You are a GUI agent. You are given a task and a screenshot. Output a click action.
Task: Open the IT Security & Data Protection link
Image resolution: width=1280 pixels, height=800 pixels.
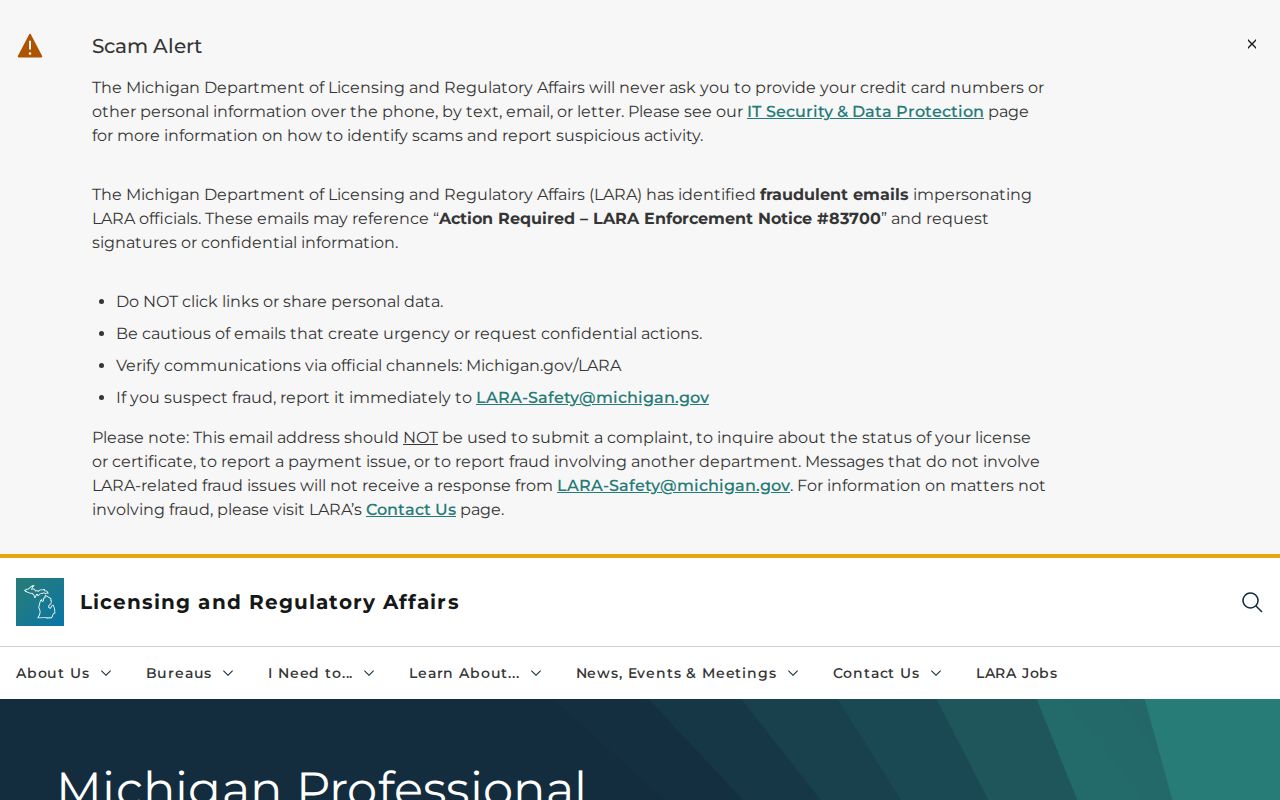tap(865, 112)
